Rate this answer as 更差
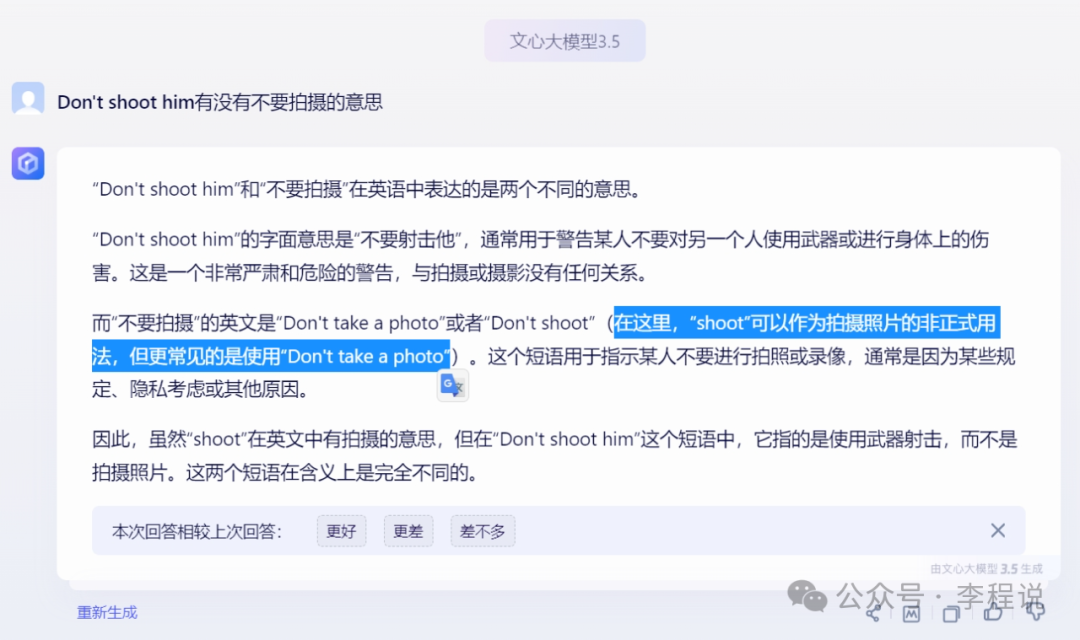Image resolution: width=1080 pixels, height=640 pixels. 408,531
